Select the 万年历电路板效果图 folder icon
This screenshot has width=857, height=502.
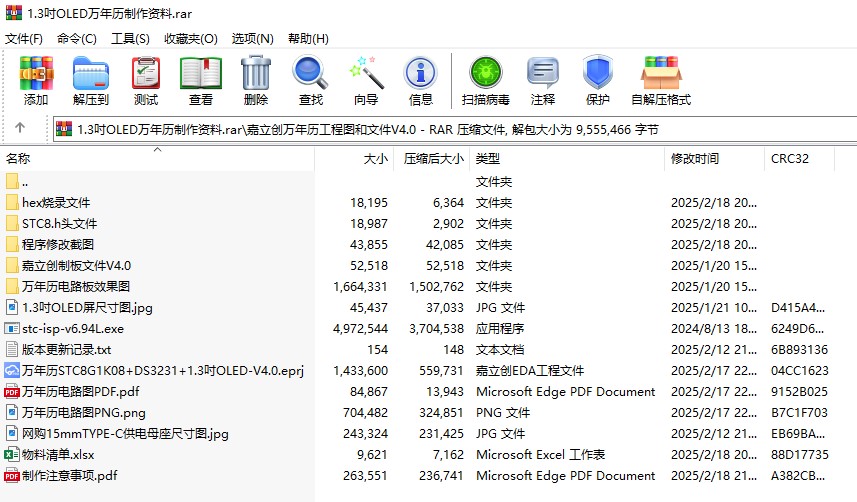[x=12, y=287]
